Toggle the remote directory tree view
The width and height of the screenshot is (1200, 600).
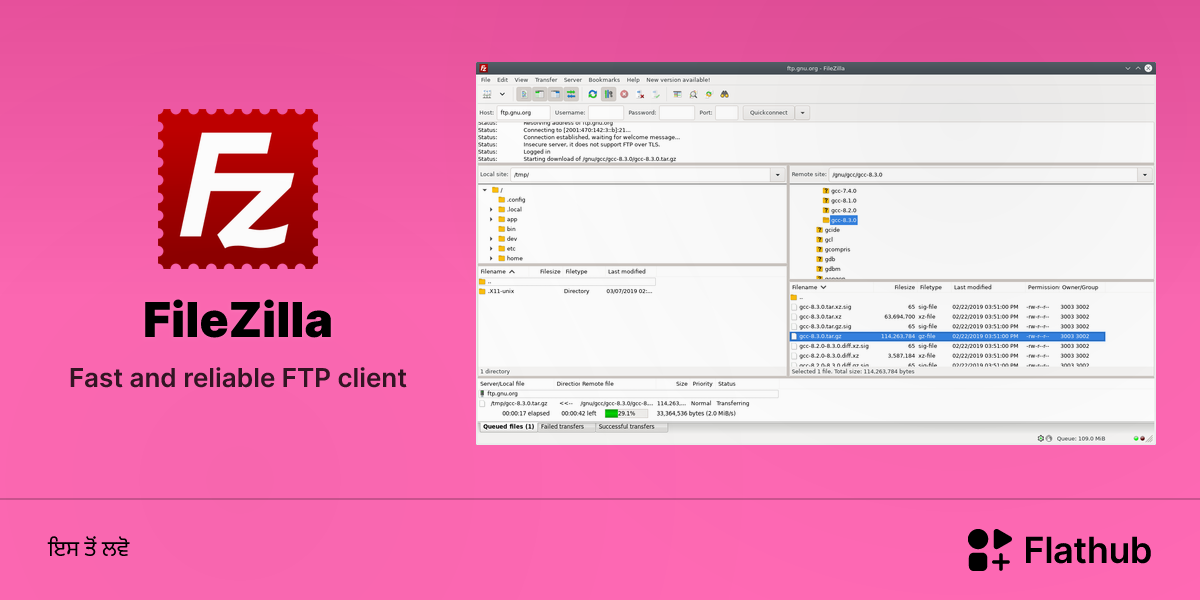(x=555, y=94)
